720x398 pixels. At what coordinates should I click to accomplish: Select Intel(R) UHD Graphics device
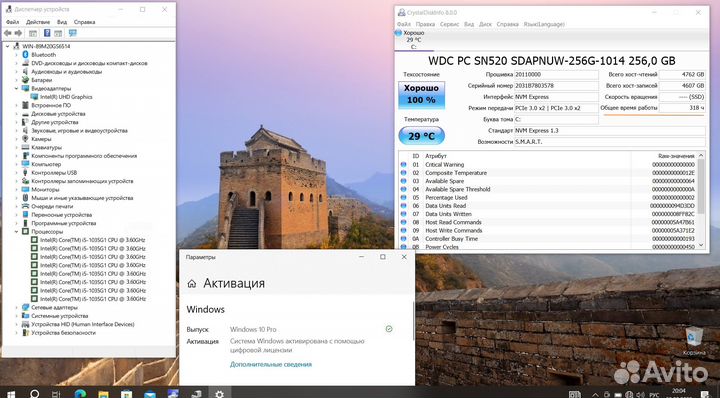point(66,97)
